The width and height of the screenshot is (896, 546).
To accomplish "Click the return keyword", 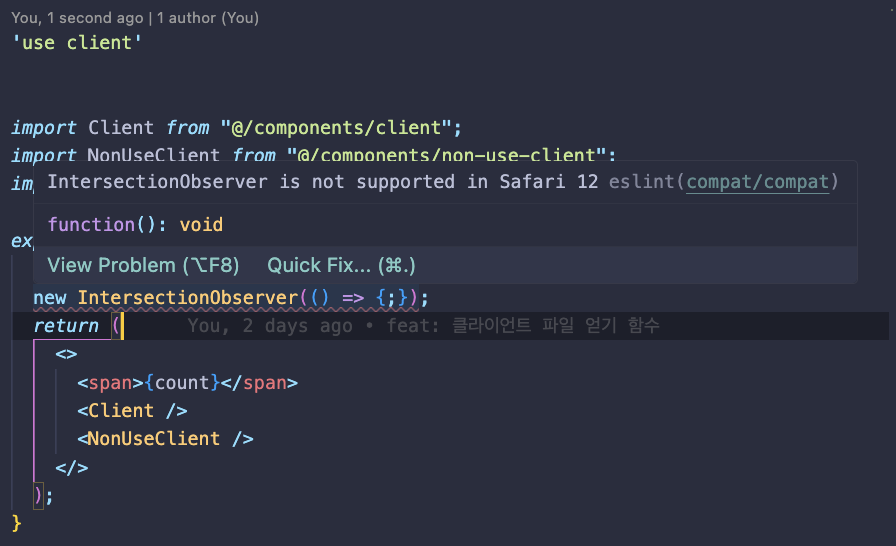I will click(x=66, y=326).
